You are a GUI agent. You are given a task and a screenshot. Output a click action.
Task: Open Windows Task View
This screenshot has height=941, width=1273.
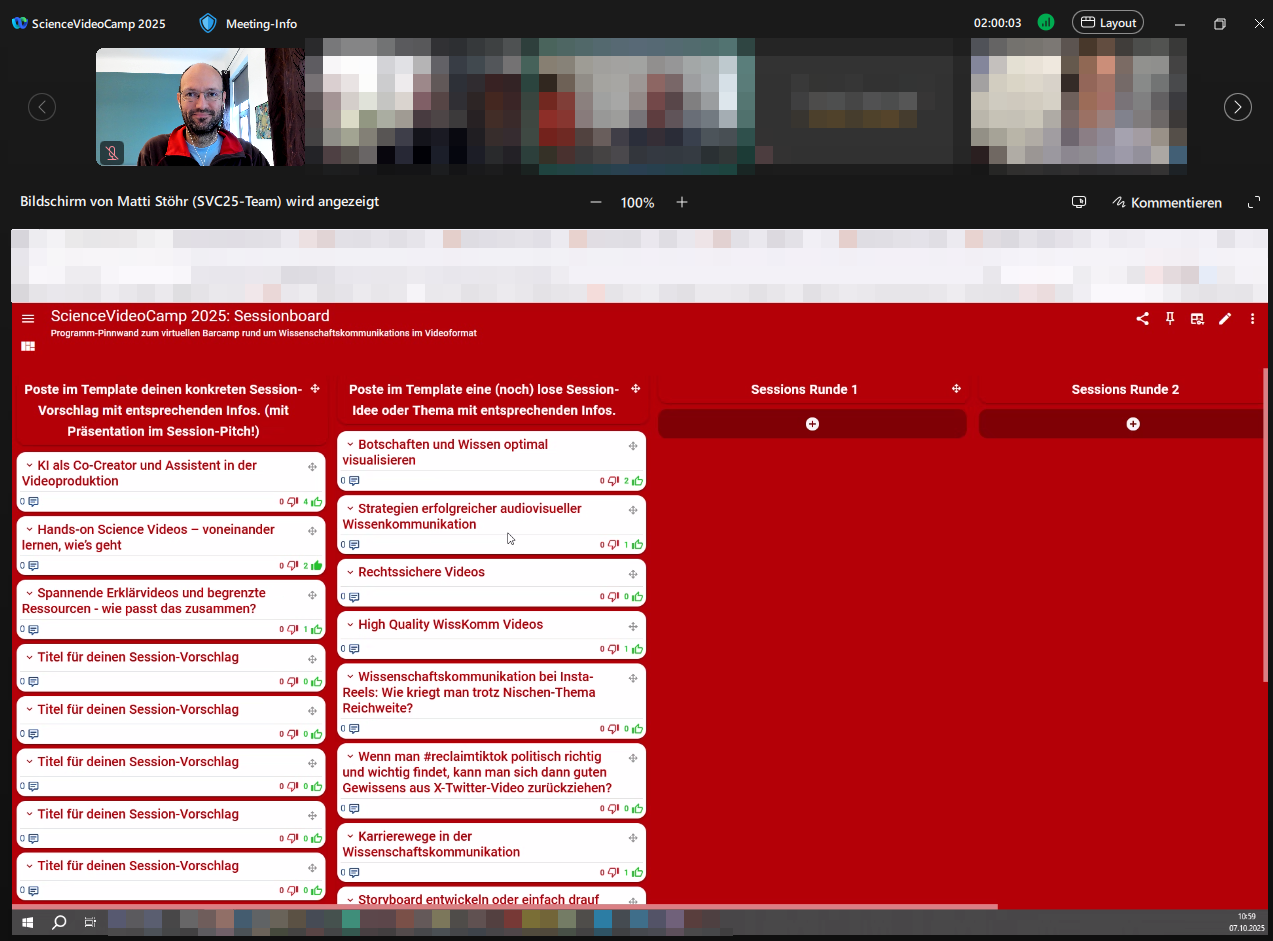point(89,922)
